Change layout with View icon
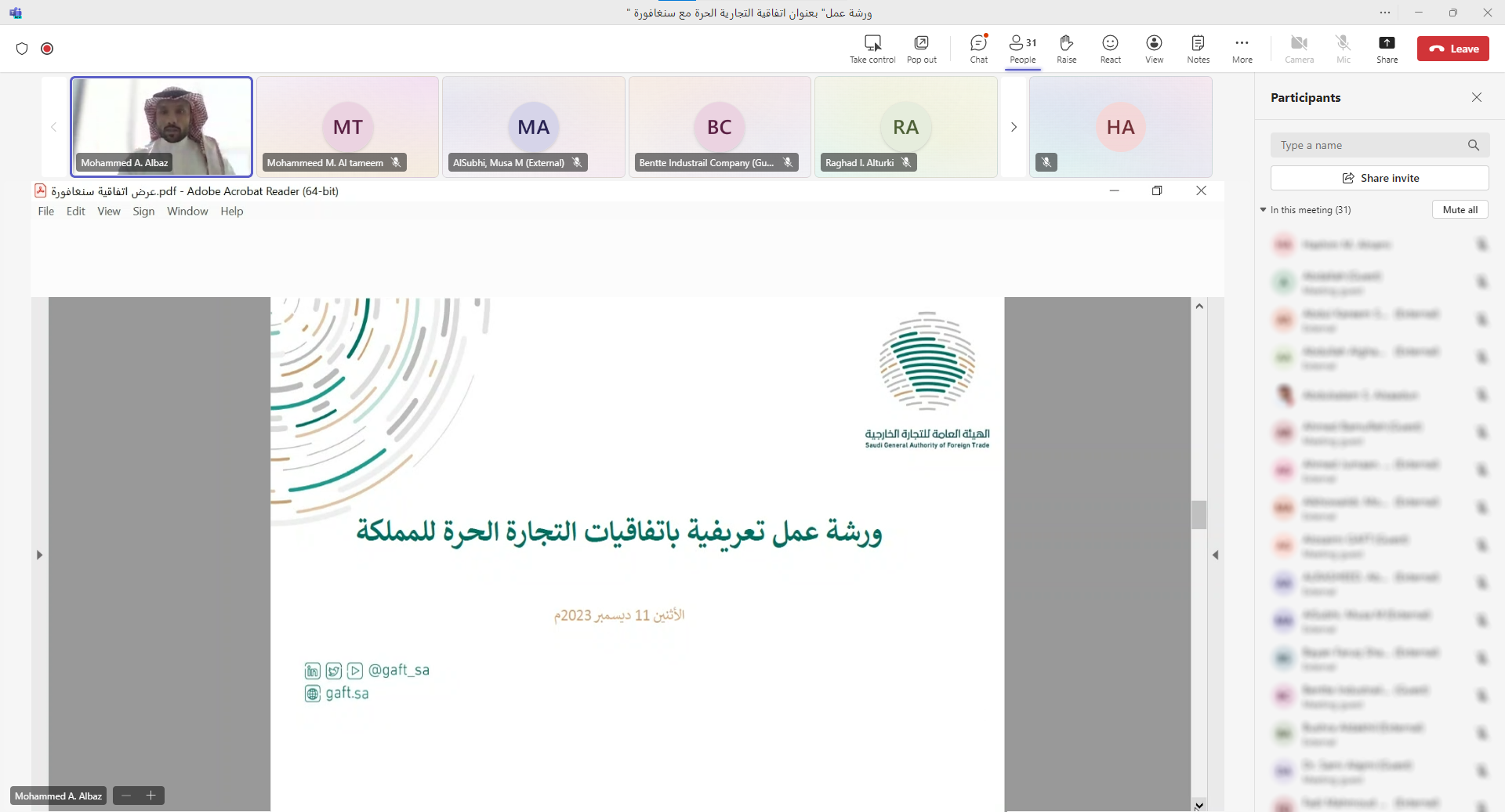1505x812 pixels. [x=1154, y=49]
